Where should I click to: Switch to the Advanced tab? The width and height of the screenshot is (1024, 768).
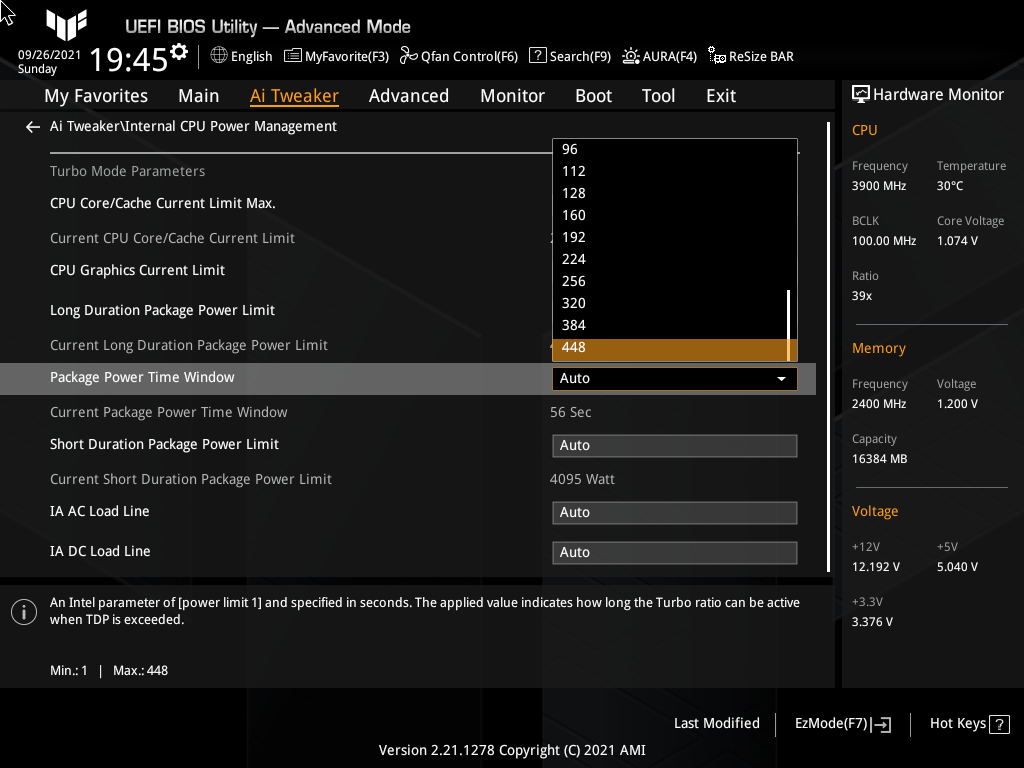point(409,95)
